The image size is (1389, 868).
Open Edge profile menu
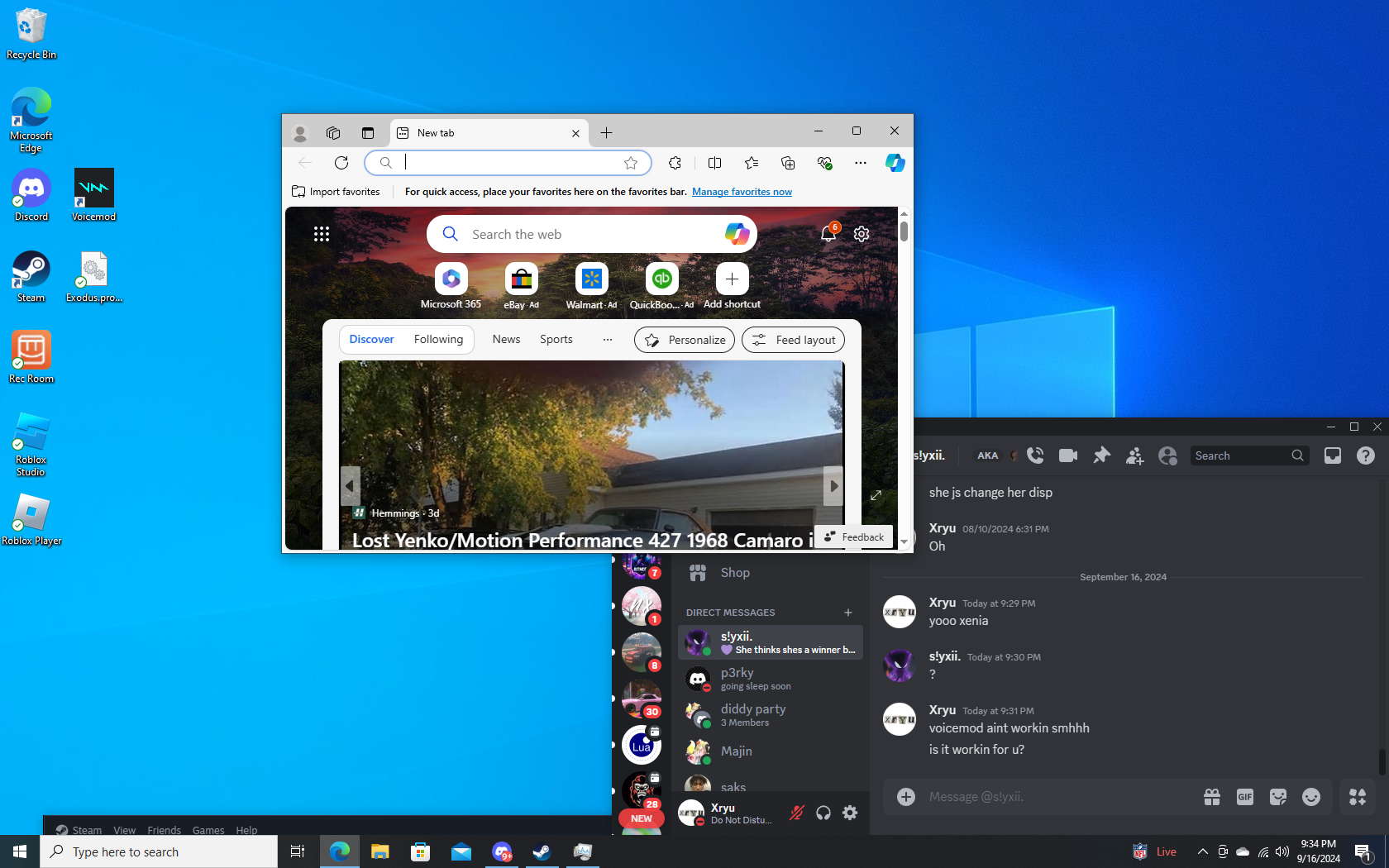click(300, 133)
